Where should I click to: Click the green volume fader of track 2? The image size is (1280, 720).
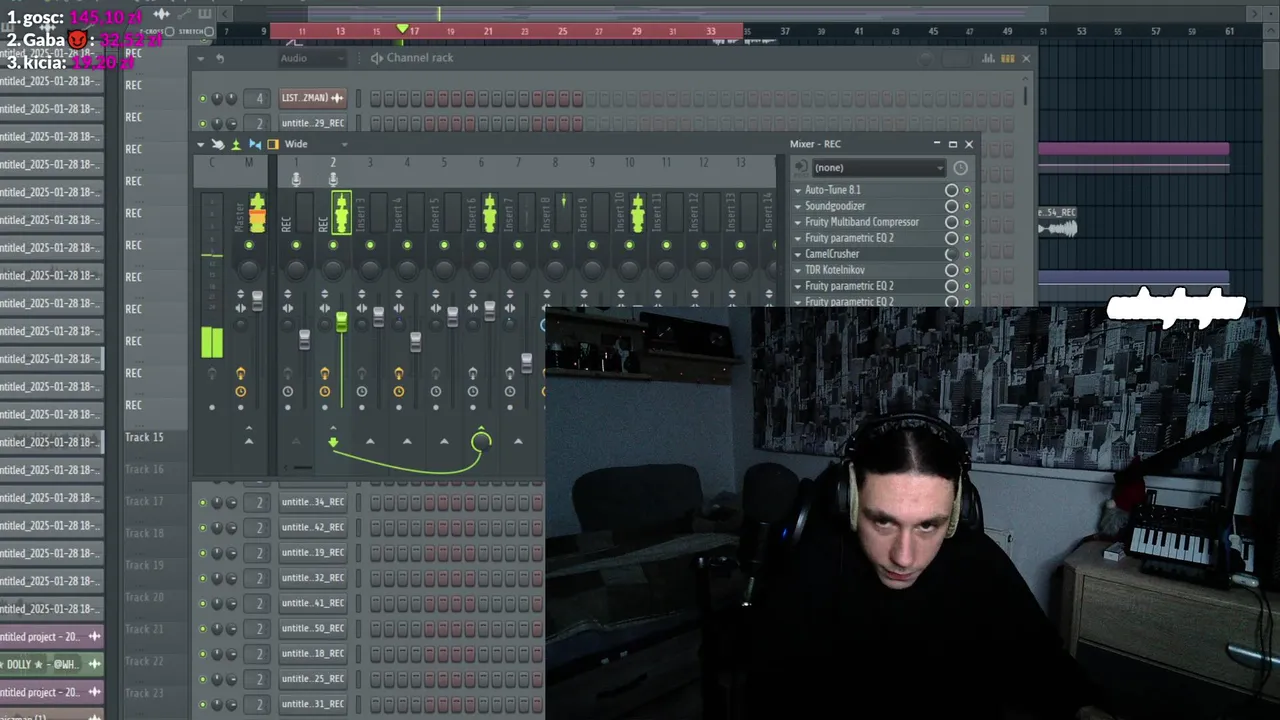(342, 322)
